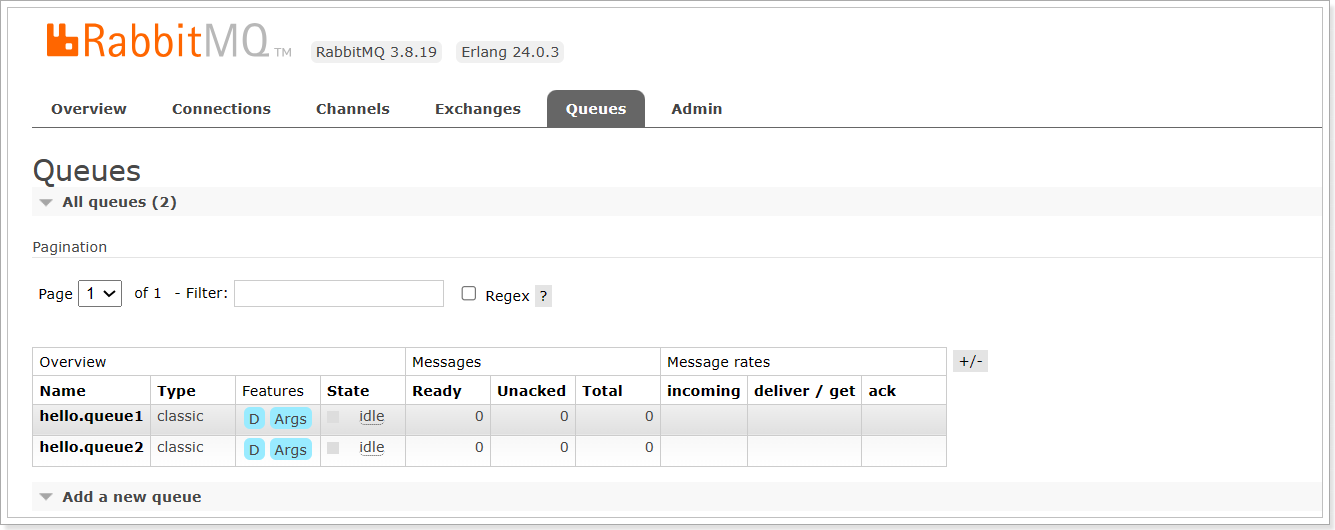
Task: Click the Args badge for hello.queue2
Action: coord(290,450)
